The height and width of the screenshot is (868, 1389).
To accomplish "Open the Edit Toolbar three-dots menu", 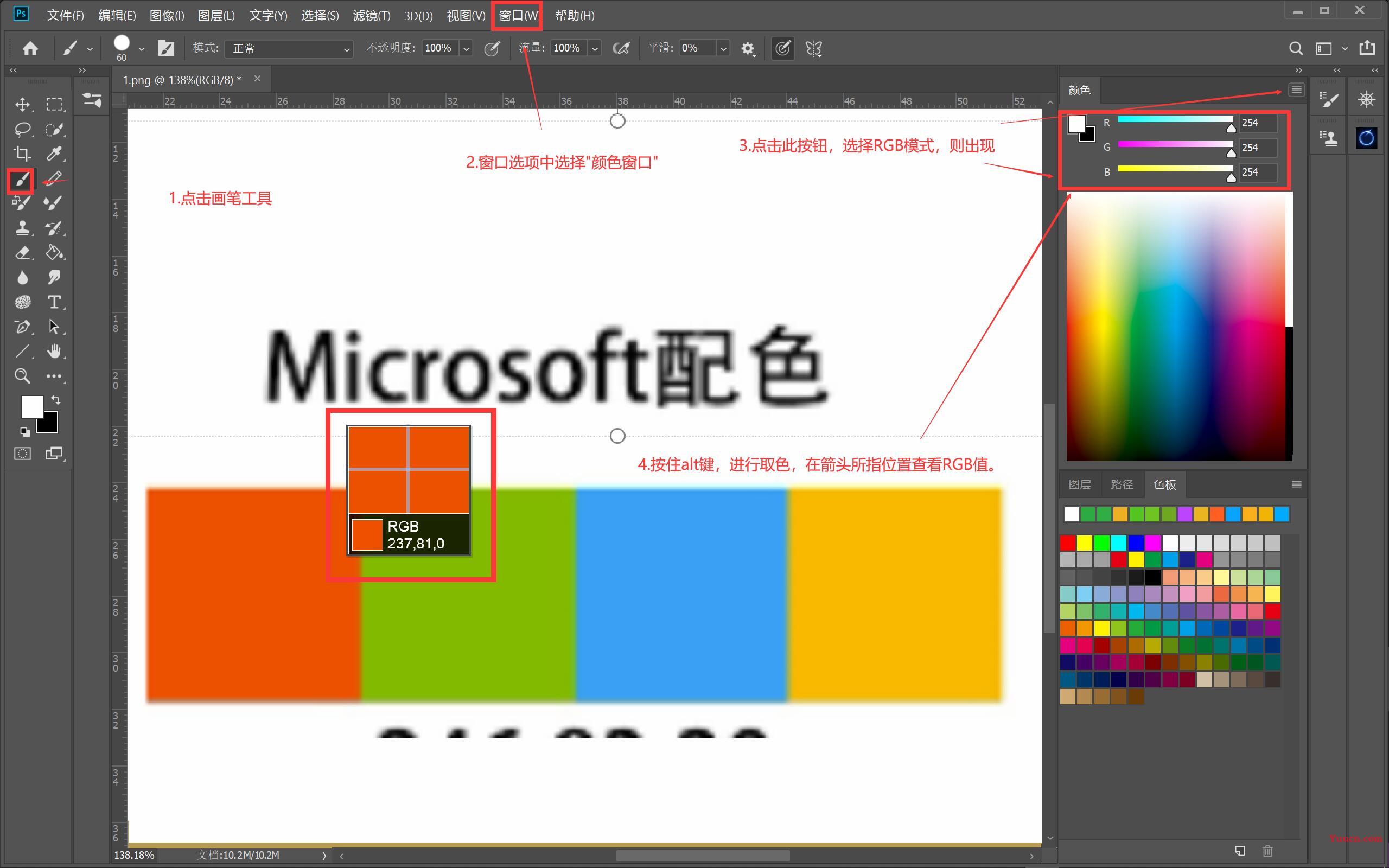I will tap(54, 376).
